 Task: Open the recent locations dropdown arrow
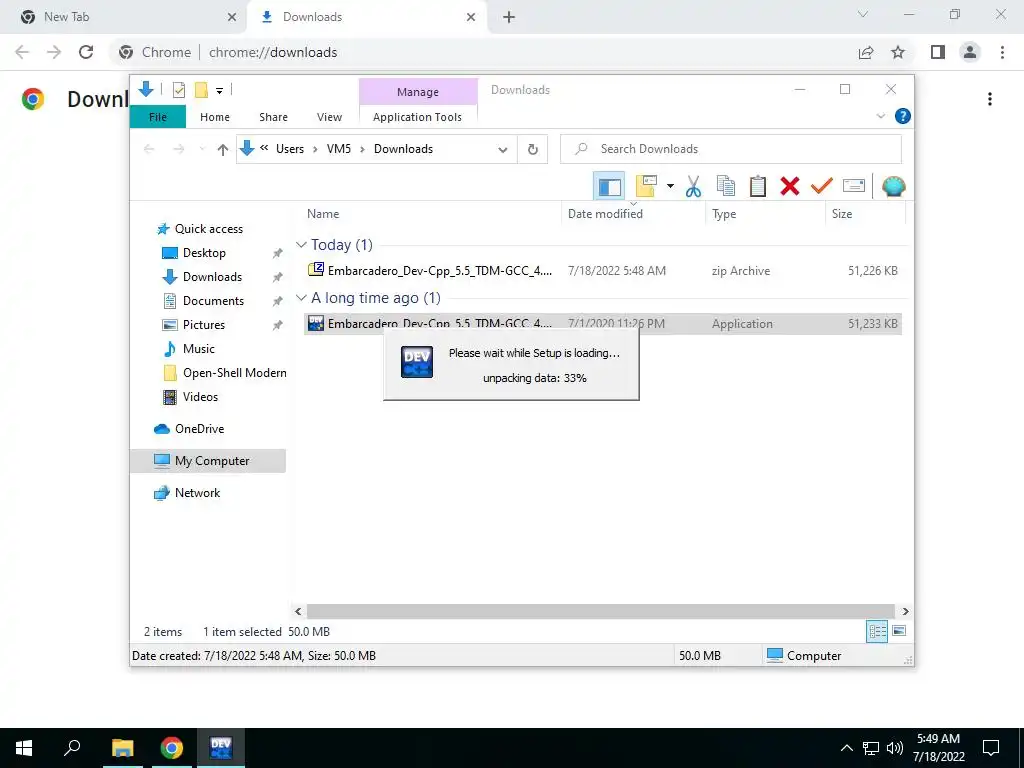(x=202, y=150)
